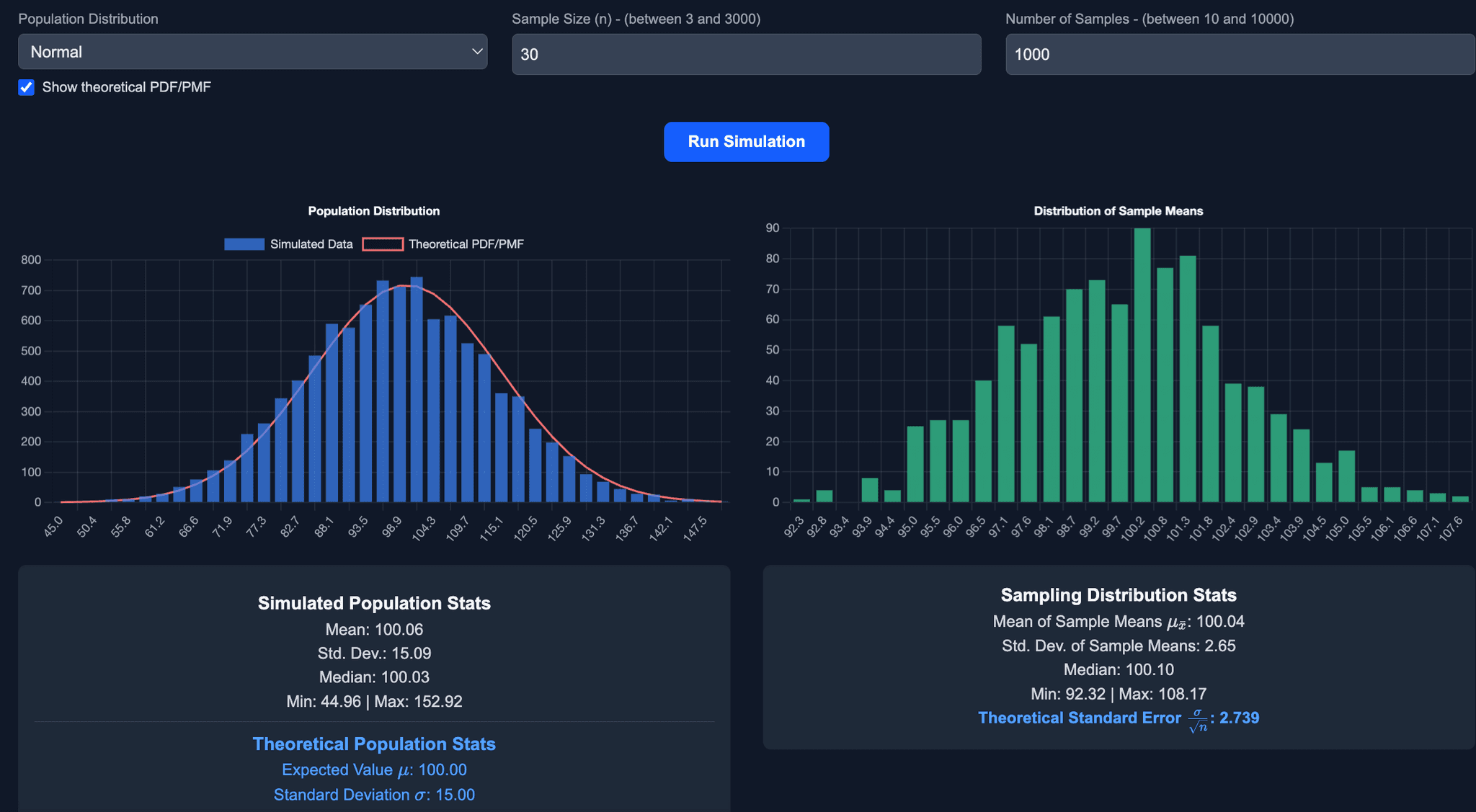Toggle the Theoretical PDF/PMF legend entry

383,244
